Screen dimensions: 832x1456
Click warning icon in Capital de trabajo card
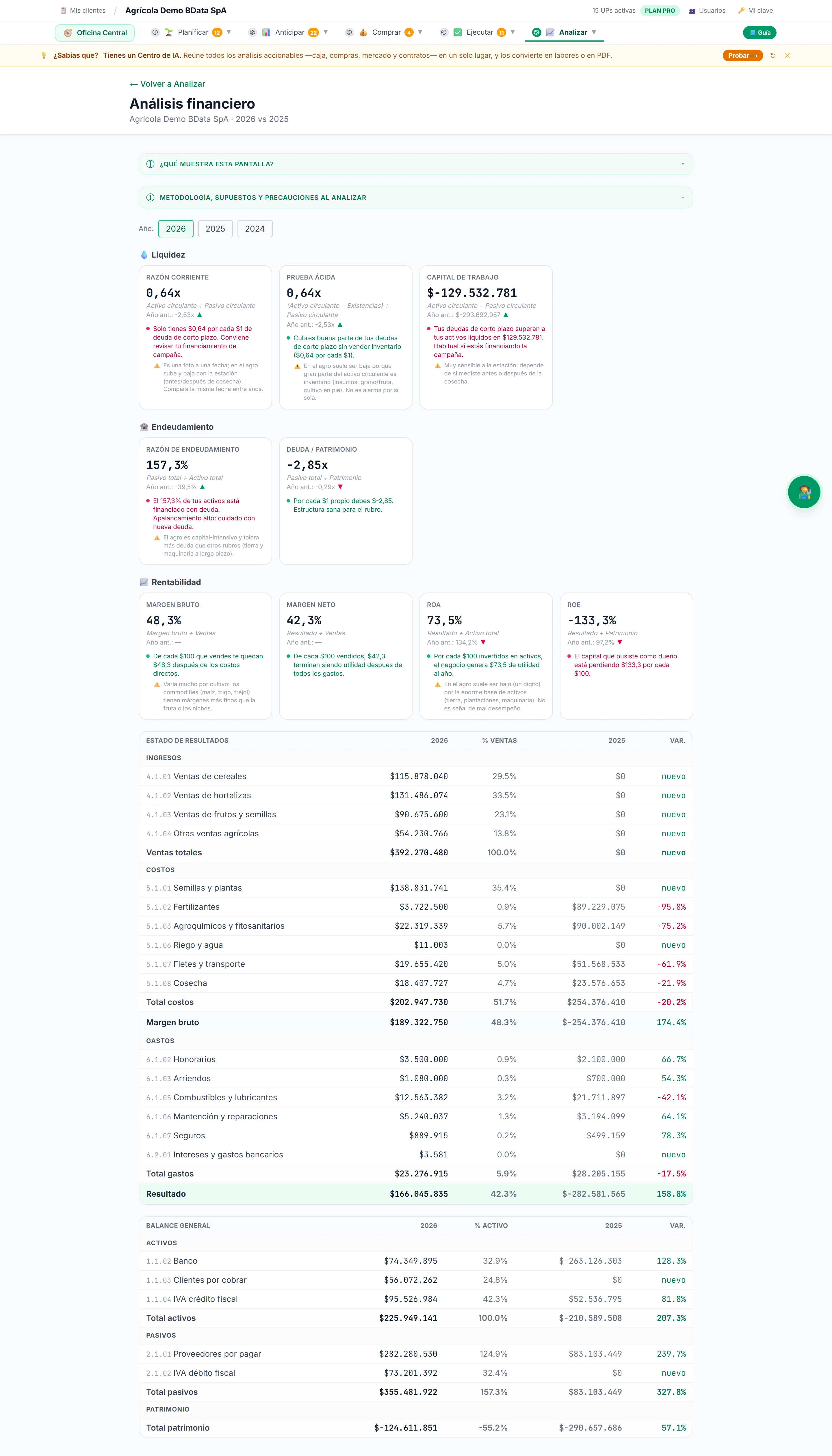click(438, 366)
